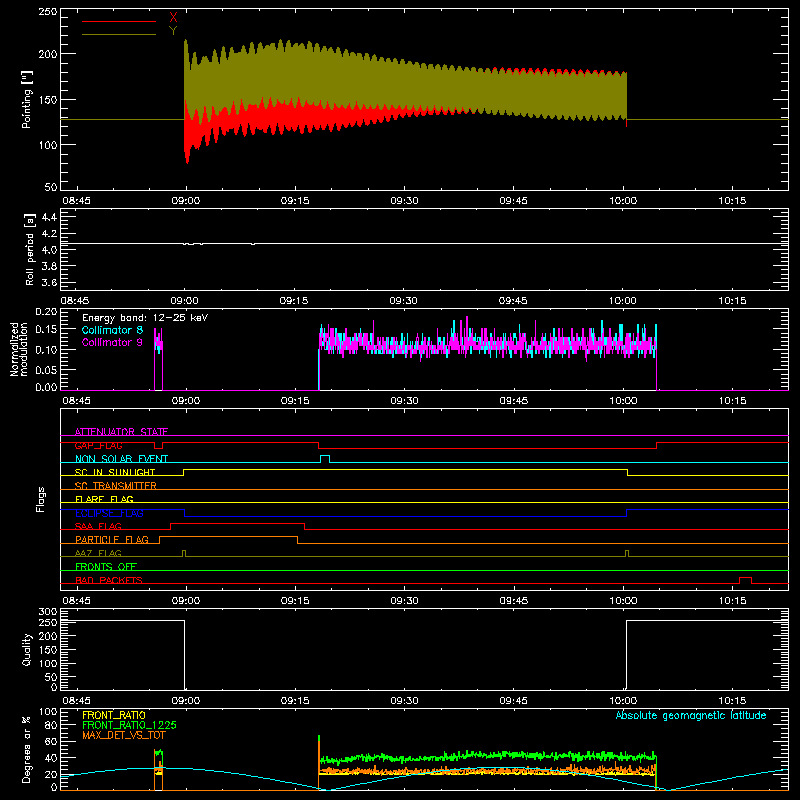This screenshot has width=800, height=800.
Task: Click the NON_SOLAR_EVENT flag label
Action: click(x=121, y=459)
